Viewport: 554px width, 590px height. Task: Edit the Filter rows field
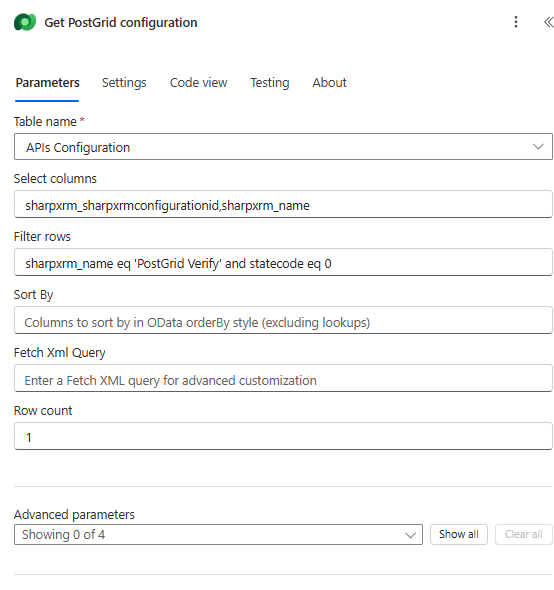[x=283, y=262]
